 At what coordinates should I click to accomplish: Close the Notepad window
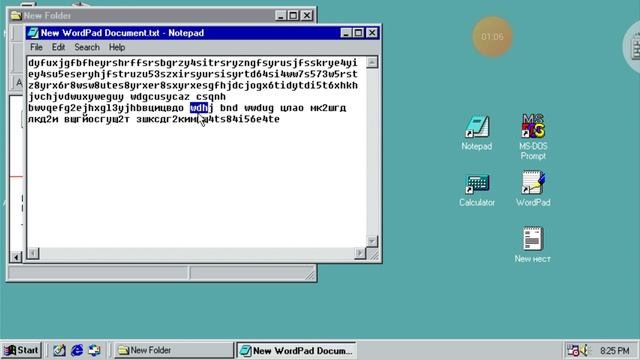click(372, 33)
